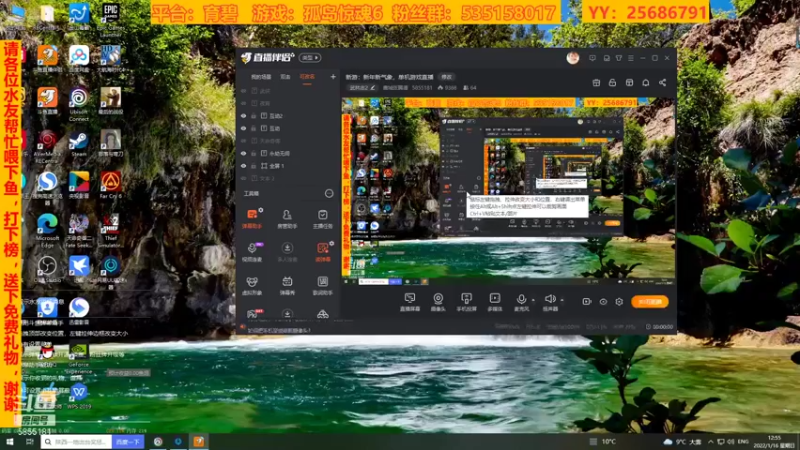
Task: Switch to the first scene tab
Action: 261,77
